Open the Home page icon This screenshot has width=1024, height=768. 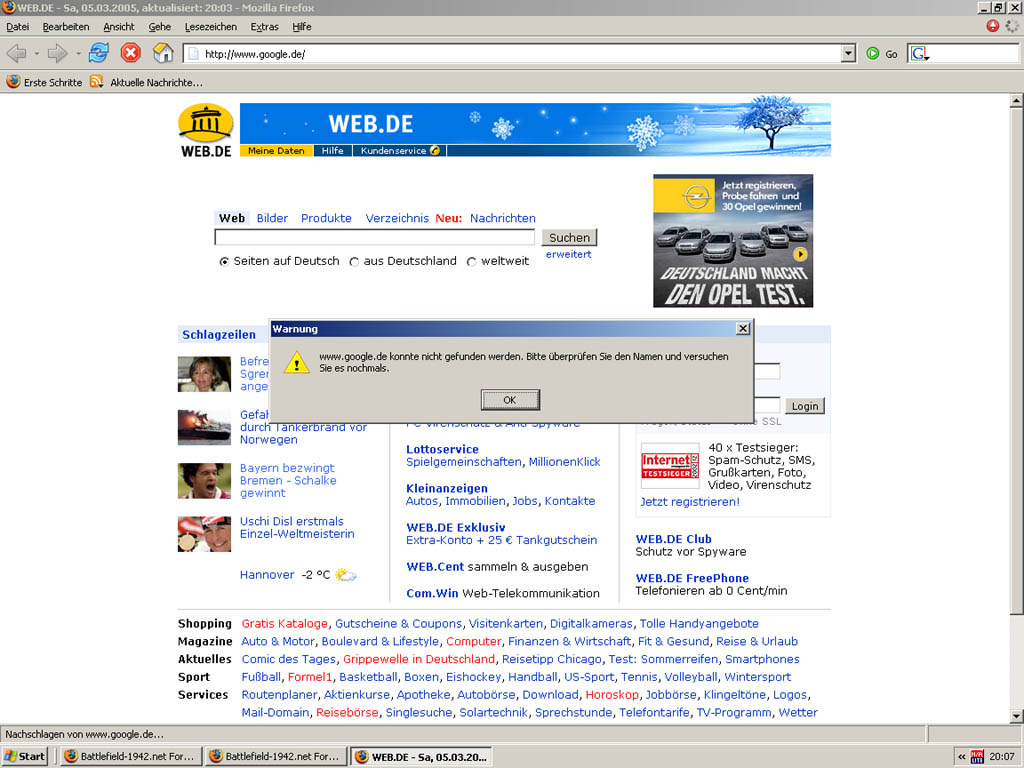pos(163,53)
